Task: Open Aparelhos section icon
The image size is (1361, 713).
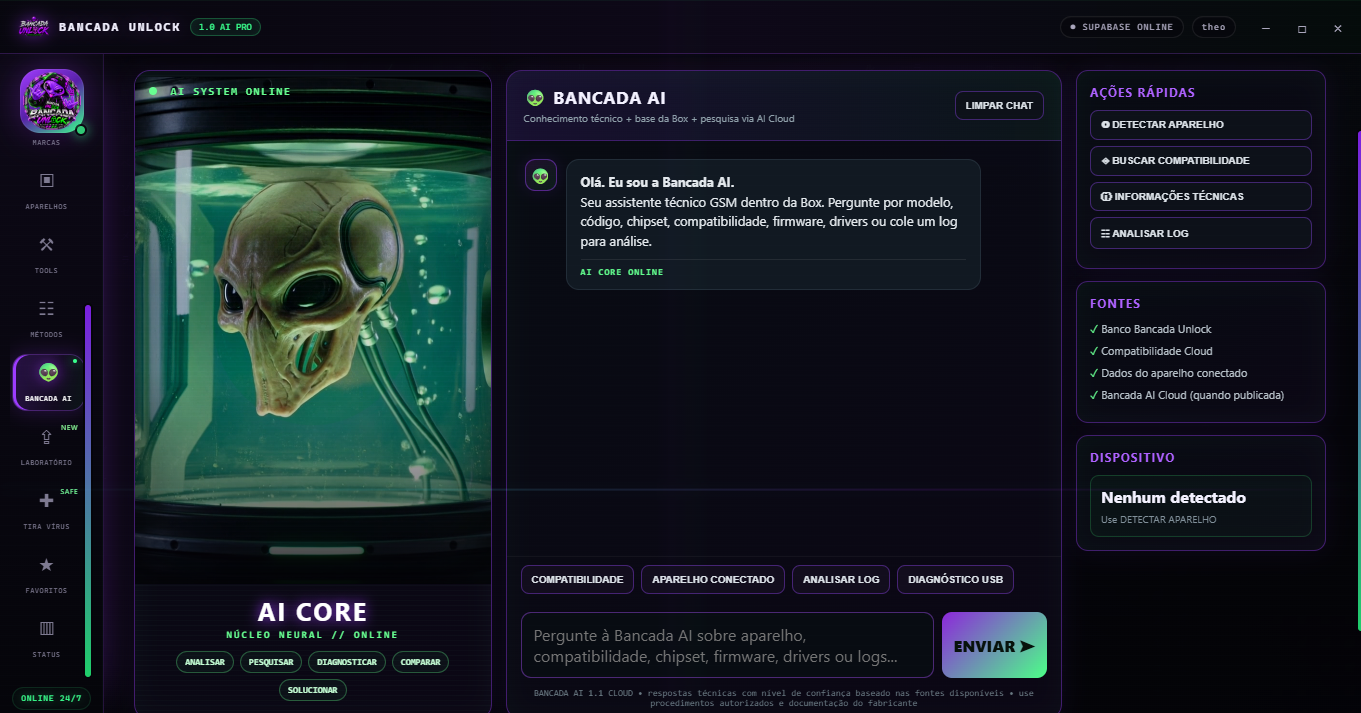Action: (46, 181)
